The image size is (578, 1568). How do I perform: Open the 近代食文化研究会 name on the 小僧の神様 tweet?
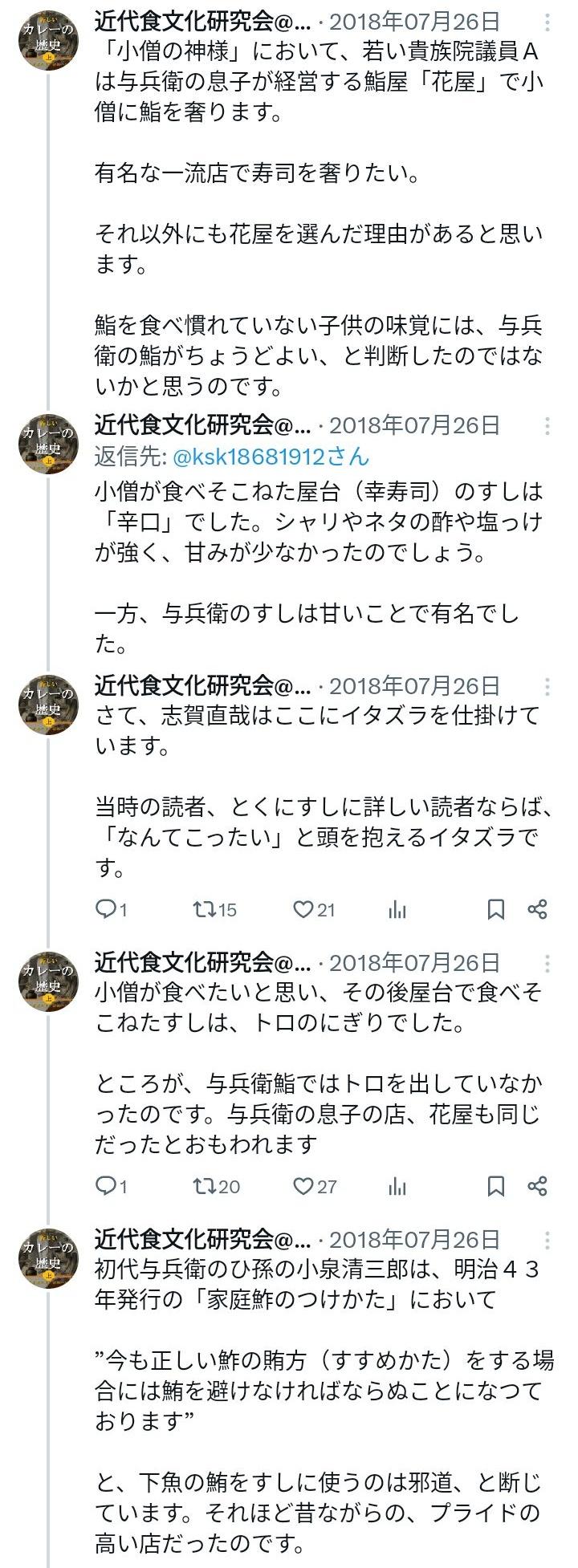pyautogui.click(x=202, y=22)
